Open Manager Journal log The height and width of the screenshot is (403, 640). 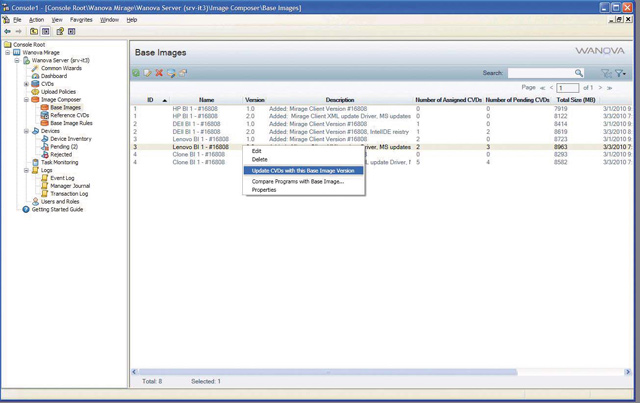point(70,186)
